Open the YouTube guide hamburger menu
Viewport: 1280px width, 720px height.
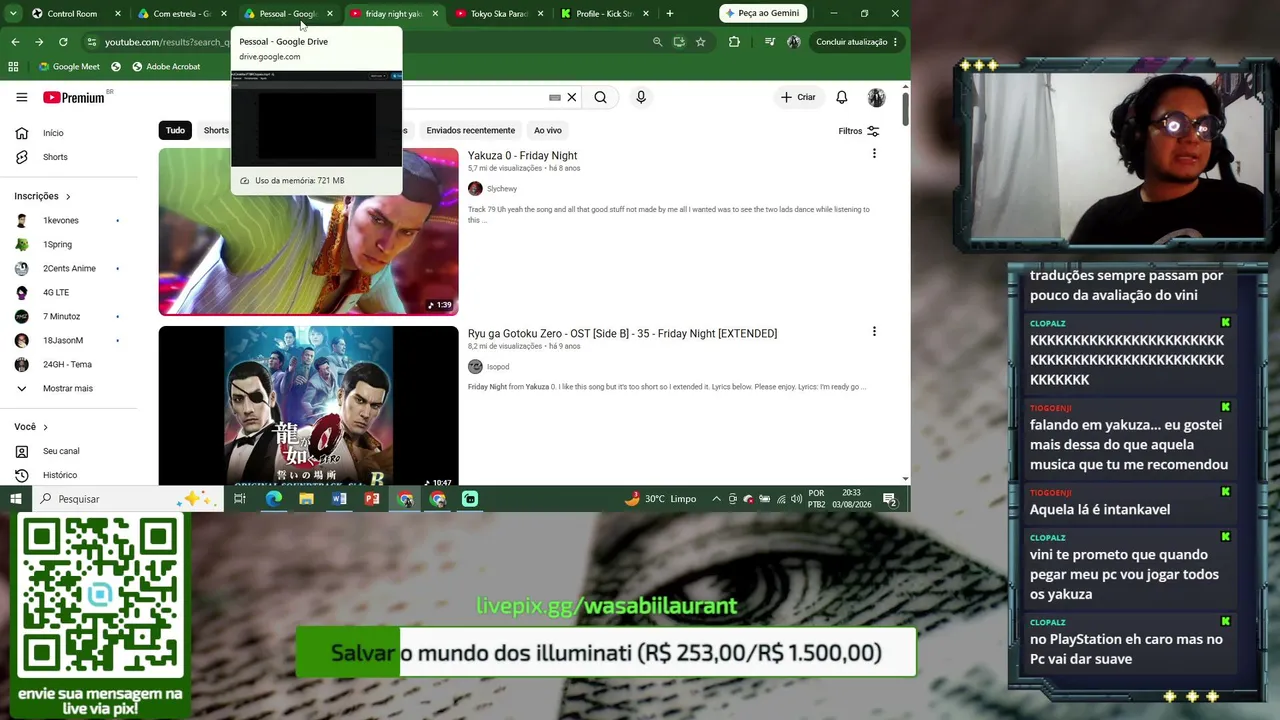point(22,97)
